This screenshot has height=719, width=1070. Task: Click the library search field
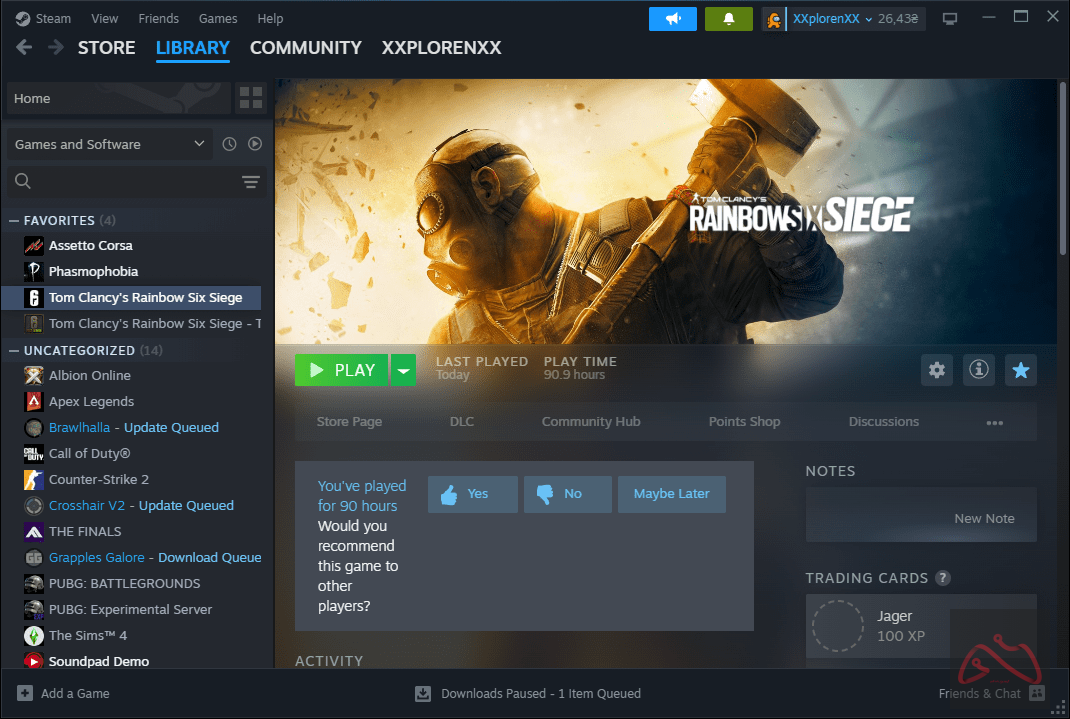pos(125,181)
